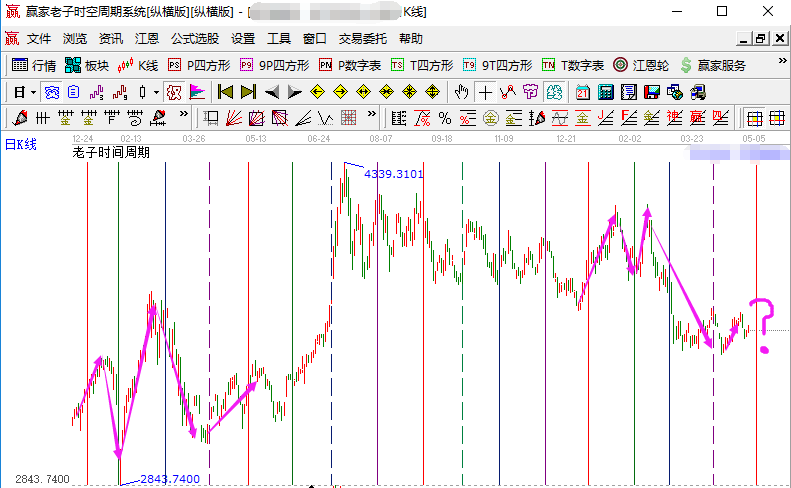Viewport: 791px width, 488px height.
Task: Open the 日 period dropdown arrow
Action: tap(33, 92)
